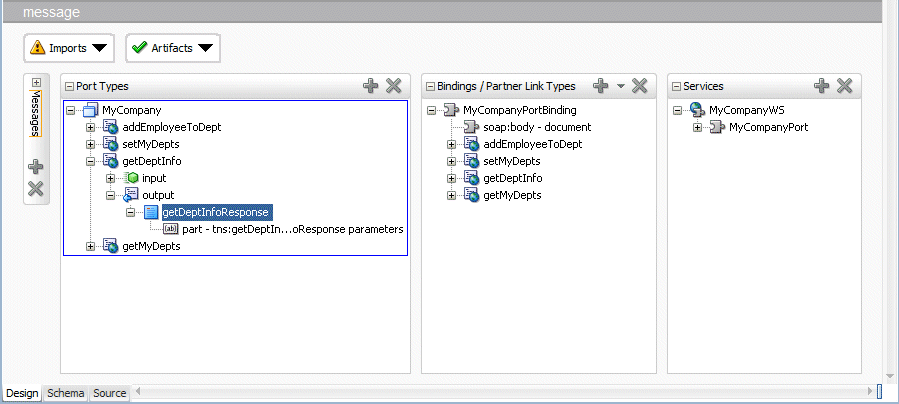899x404 pixels.
Task: Open the Imports dropdown
Action: pyautogui.click(x=69, y=48)
